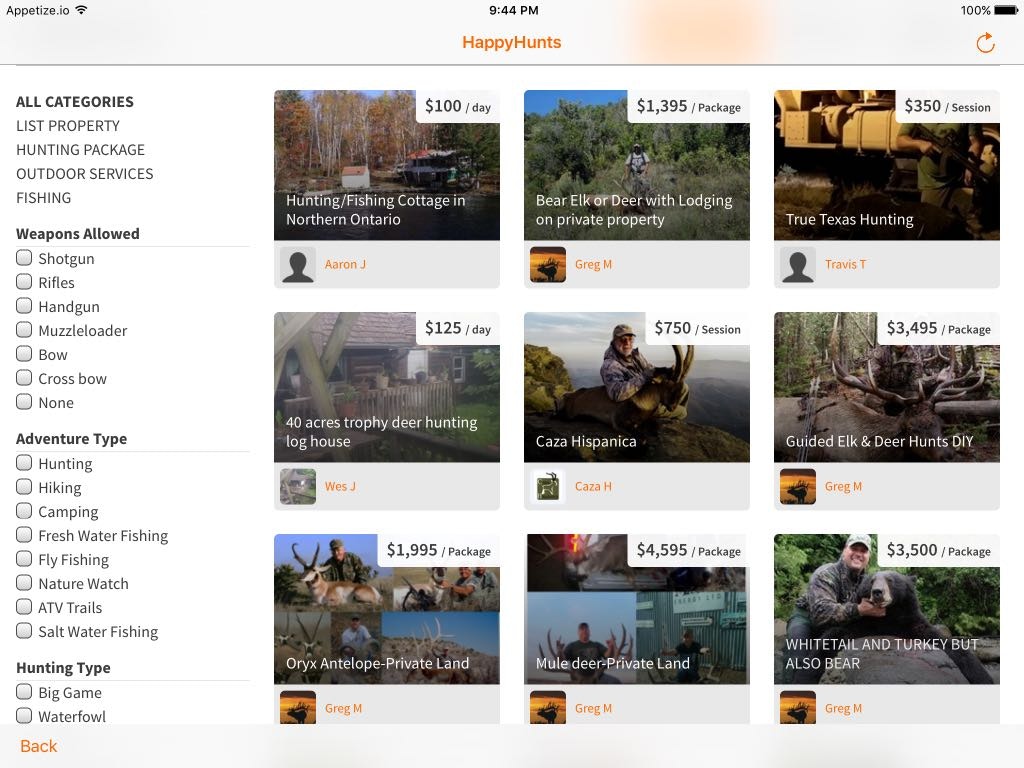Select the HUNTING PACKAGE category
This screenshot has width=1024, height=768.
[x=80, y=149]
